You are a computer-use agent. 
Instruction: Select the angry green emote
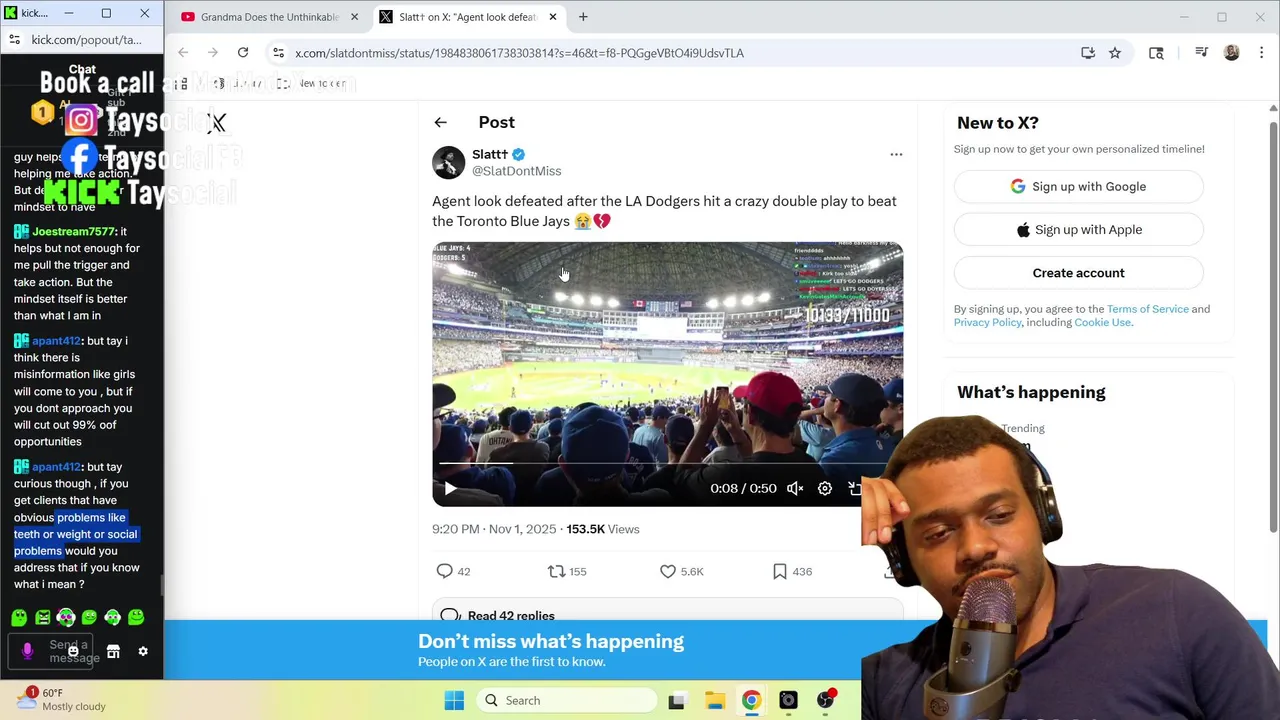[x=43, y=618]
